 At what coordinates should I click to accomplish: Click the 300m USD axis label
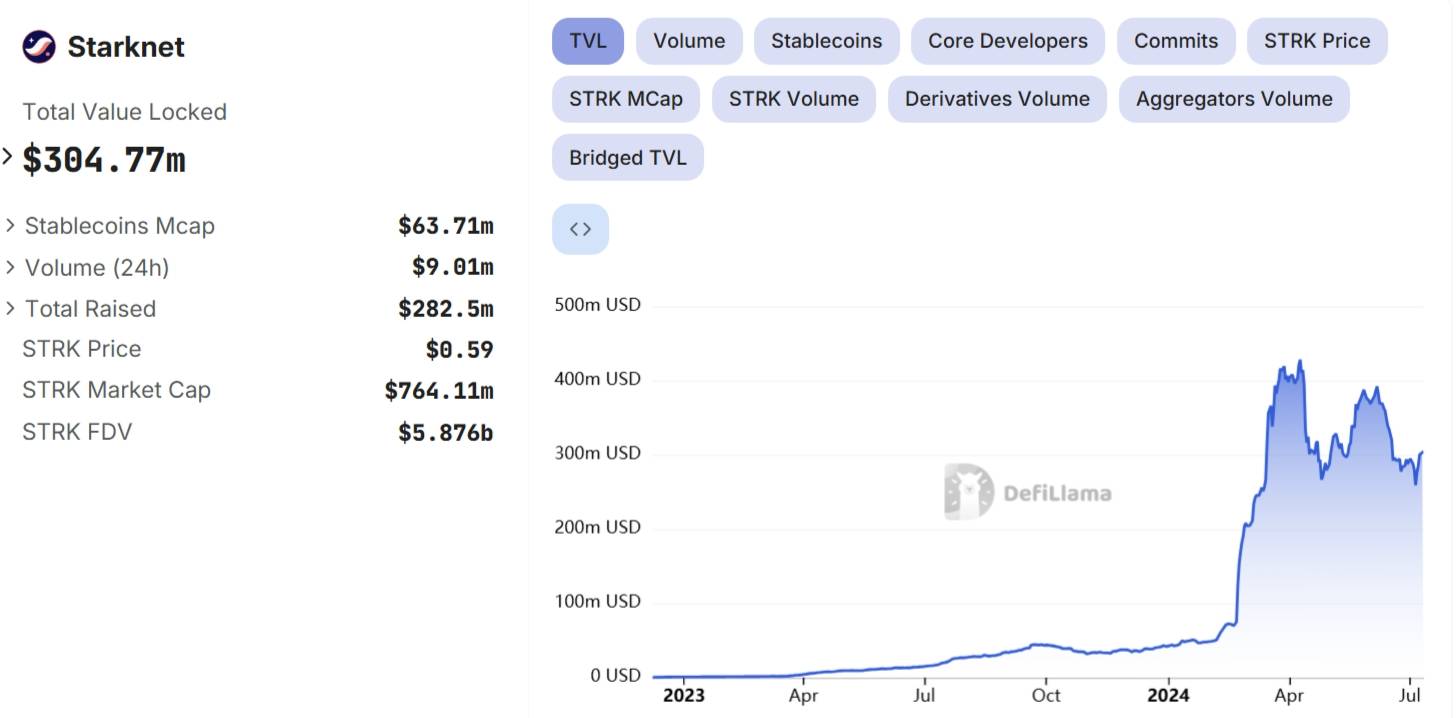[x=597, y=453]
